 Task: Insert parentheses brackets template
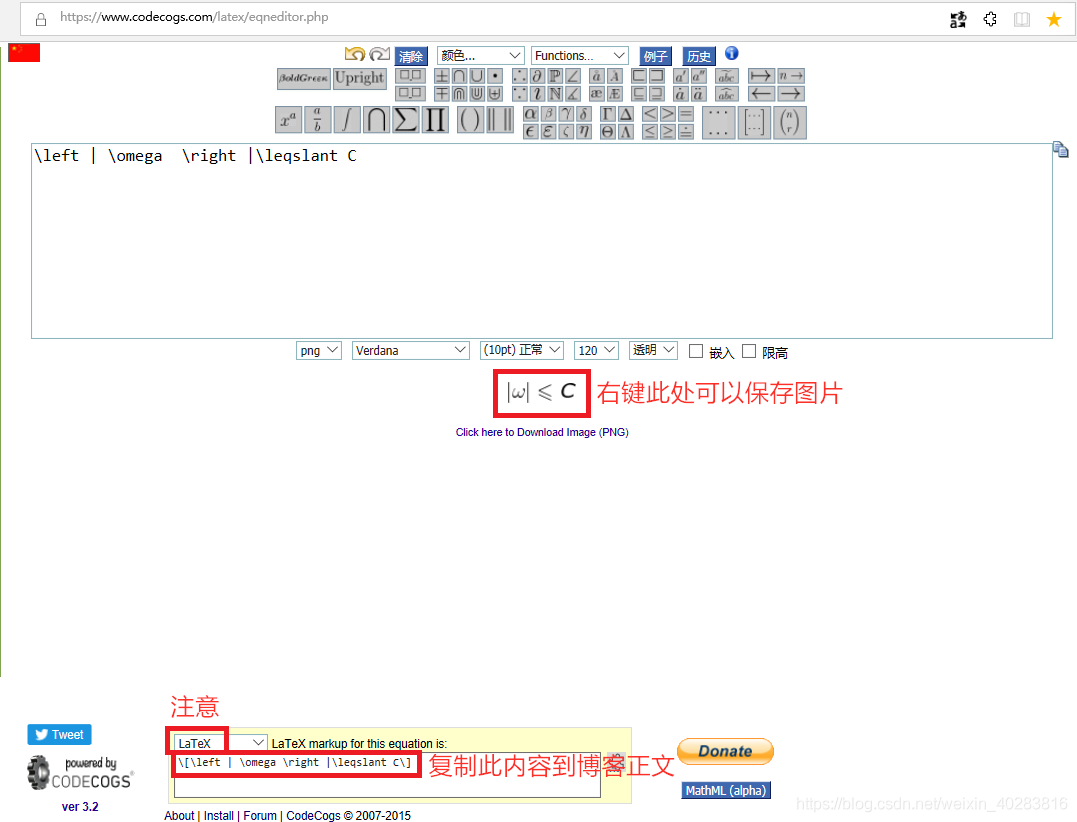470,119
